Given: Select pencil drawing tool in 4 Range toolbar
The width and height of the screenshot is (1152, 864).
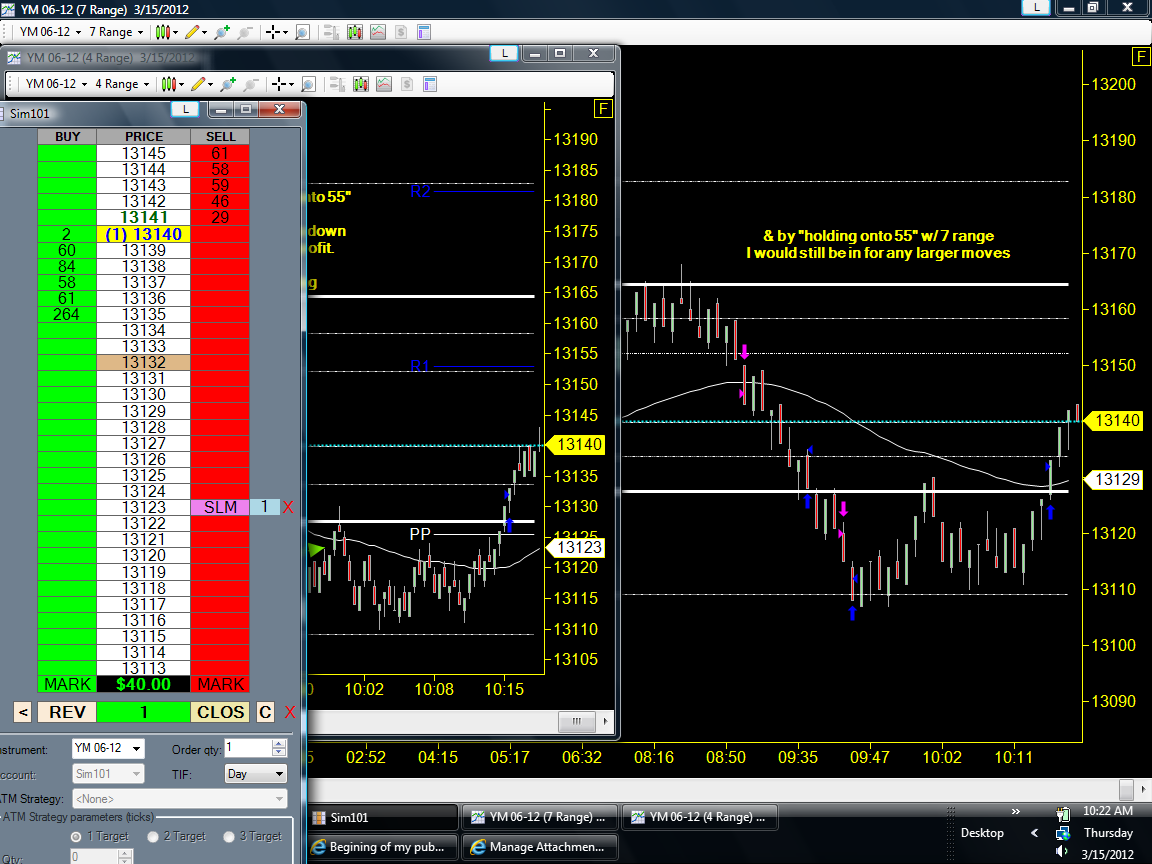Looking at the screenshot, I should (198, 84).
